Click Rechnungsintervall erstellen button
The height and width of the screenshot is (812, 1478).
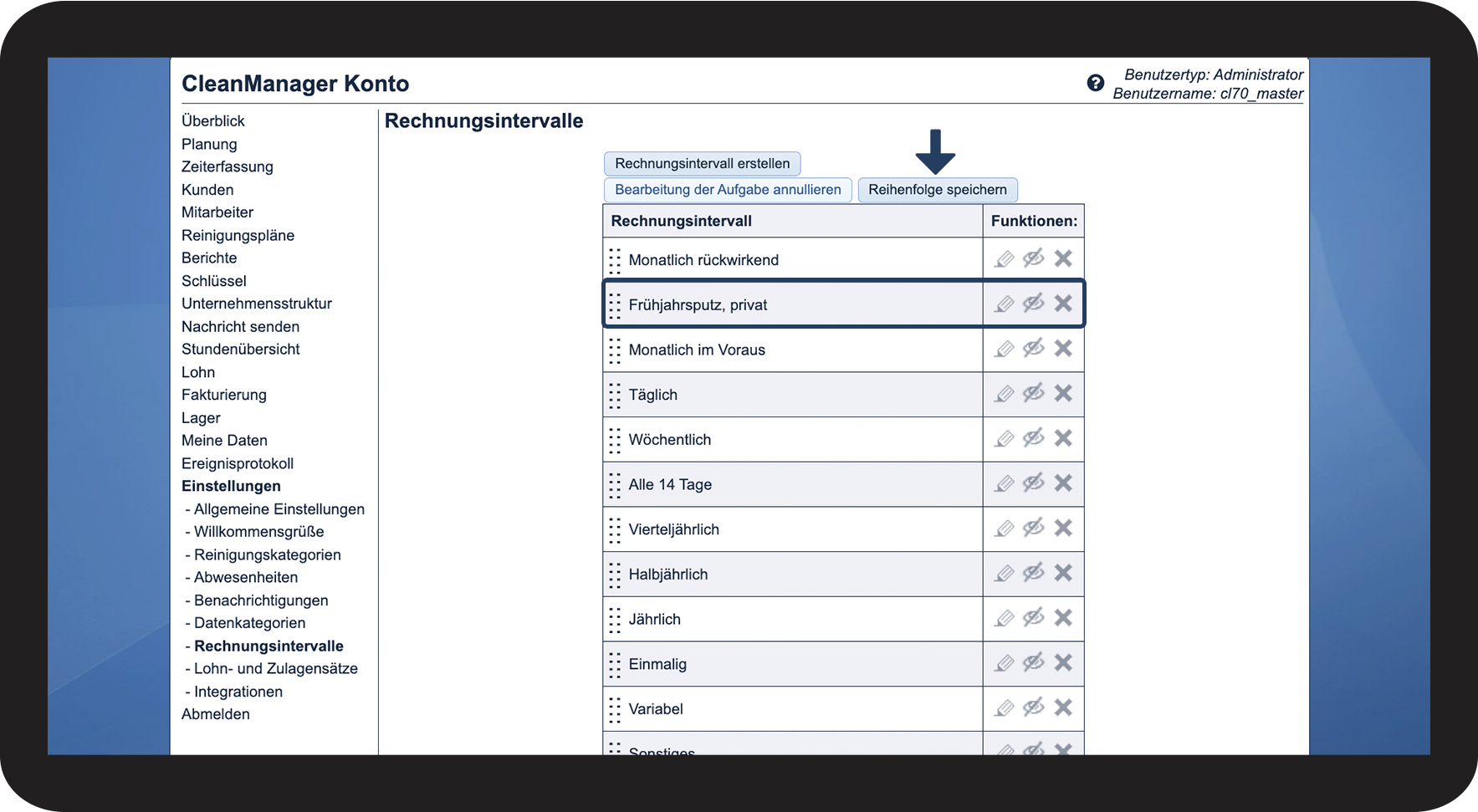click(702, 164)
